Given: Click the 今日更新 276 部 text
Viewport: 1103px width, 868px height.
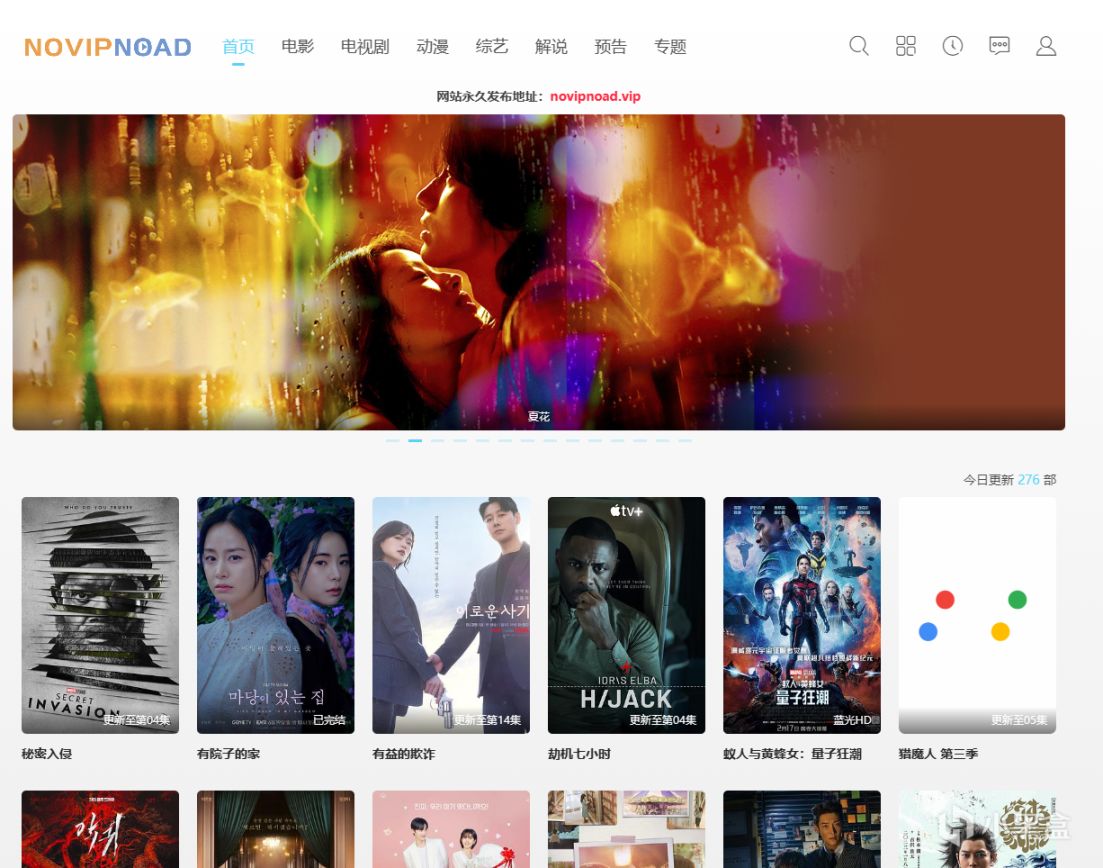Looking at the screenshot, I should coord(1009,480).
